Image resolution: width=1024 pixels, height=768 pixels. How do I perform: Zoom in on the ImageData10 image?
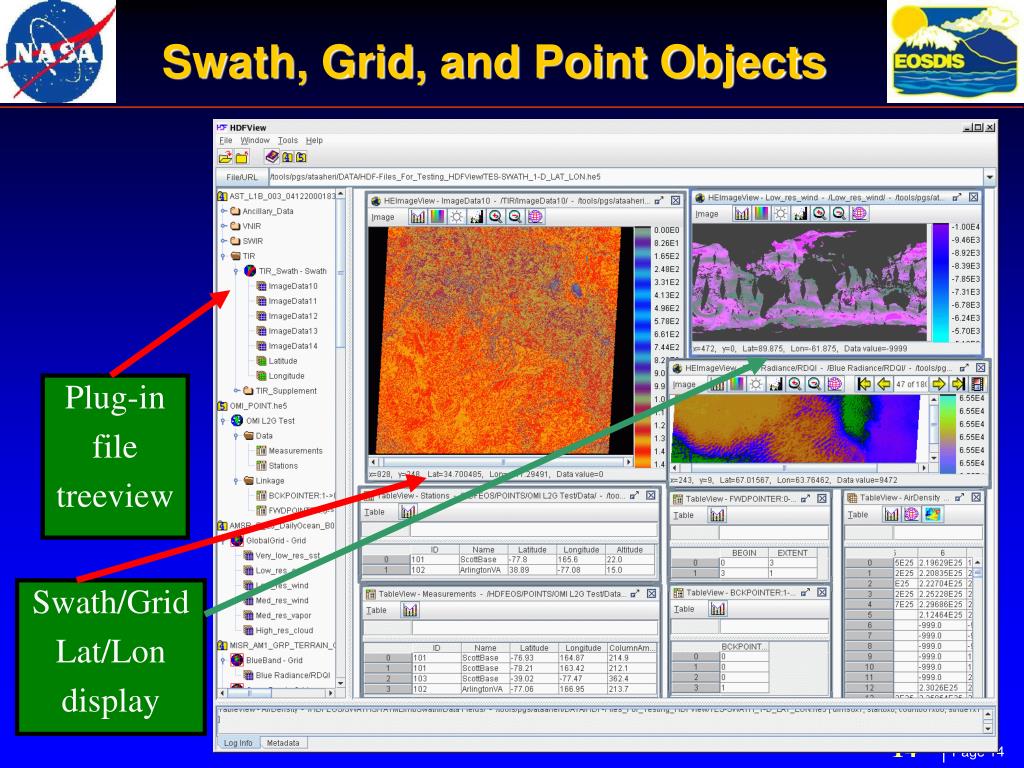click(495, 216)
